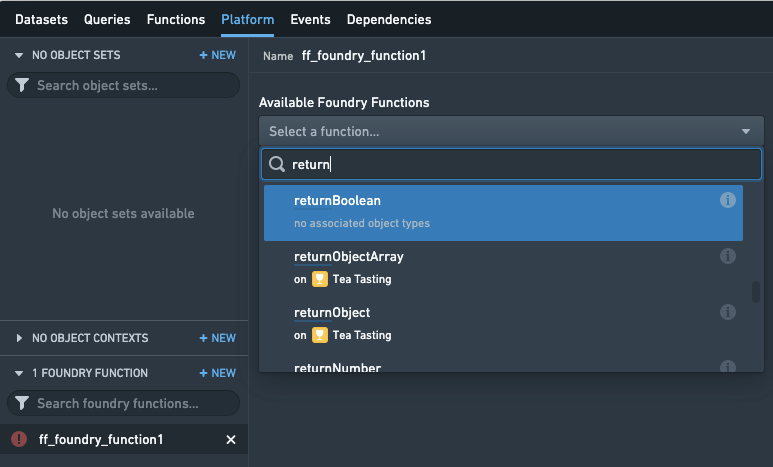Choose the returnBoolean function

(503, 213)
